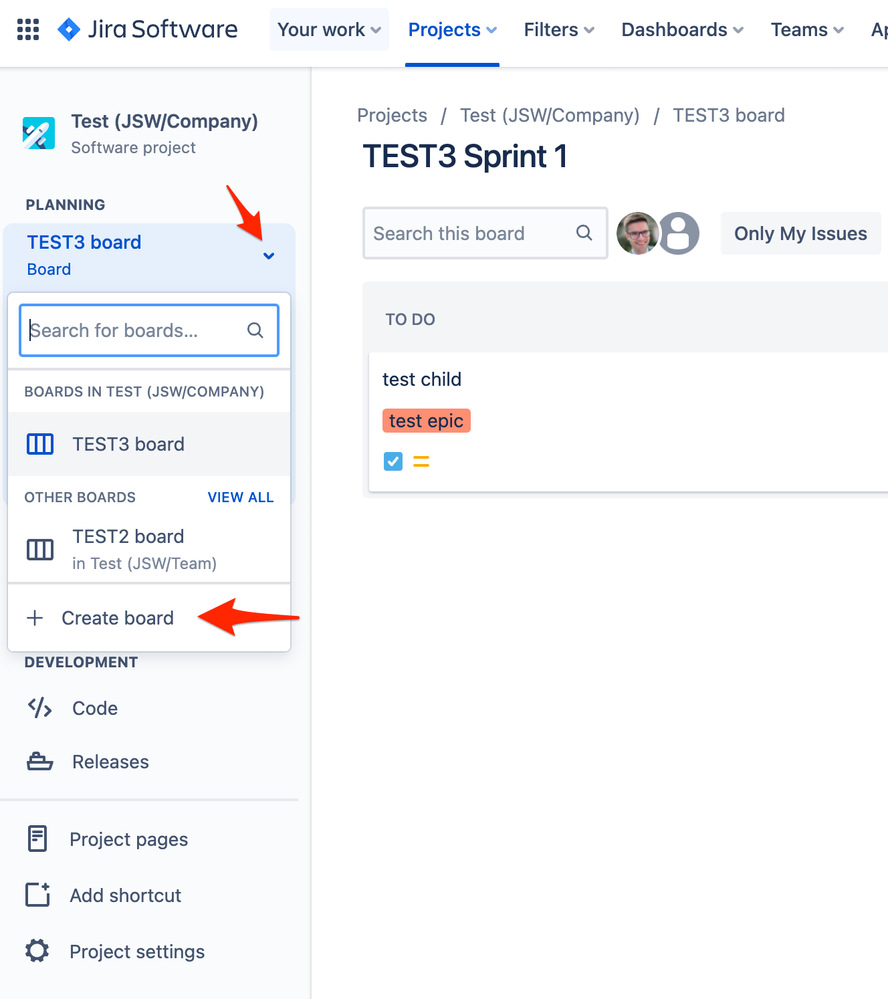Image resolution: width=888 pixels, height=999 pixels.
Task: Open the Your work dropdown
Action: 328,29
